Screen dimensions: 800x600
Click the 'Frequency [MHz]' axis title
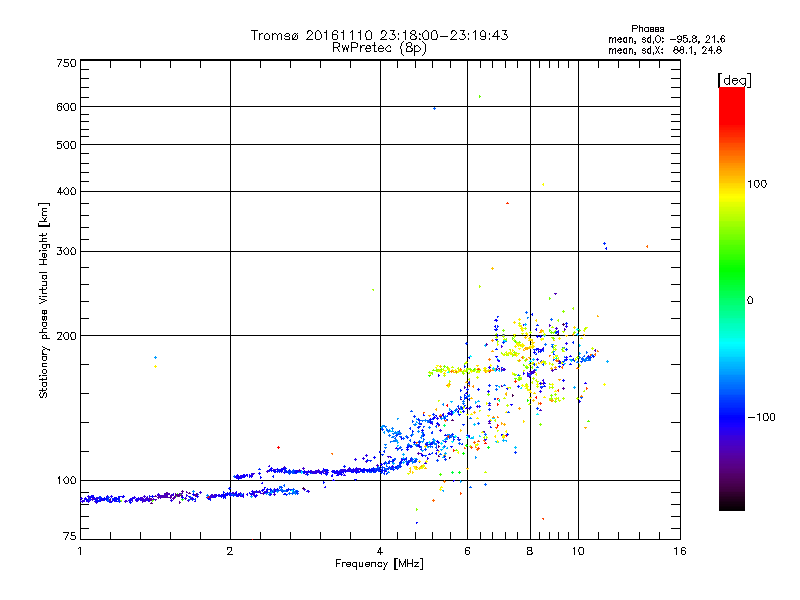point(379,564)
